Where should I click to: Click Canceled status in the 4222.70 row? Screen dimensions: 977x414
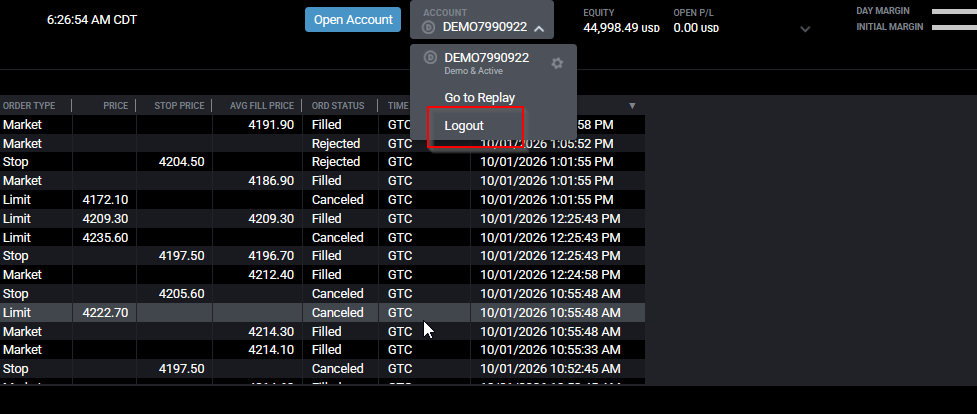(x=338, y=312)
